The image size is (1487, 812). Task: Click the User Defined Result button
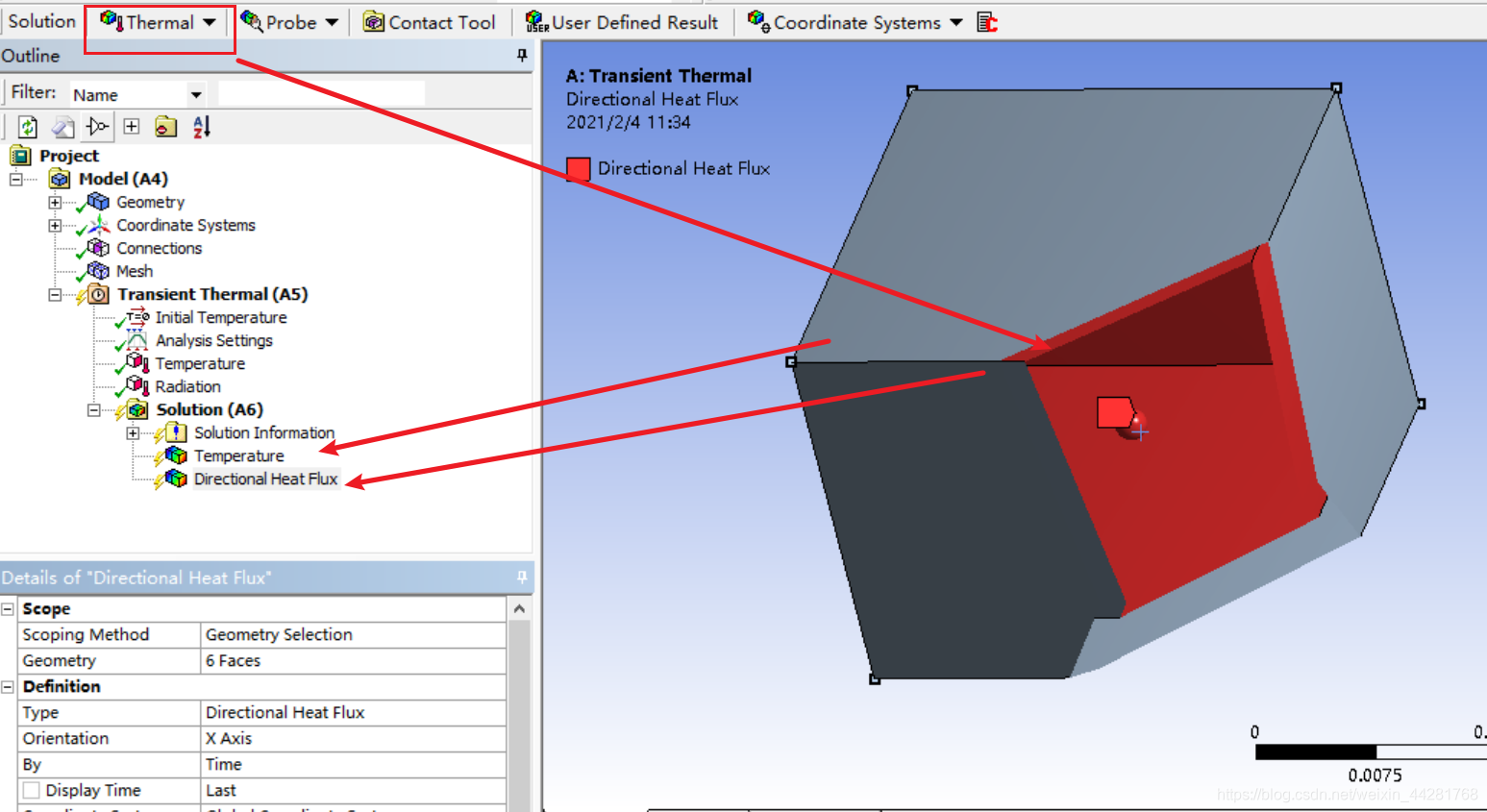622,22
